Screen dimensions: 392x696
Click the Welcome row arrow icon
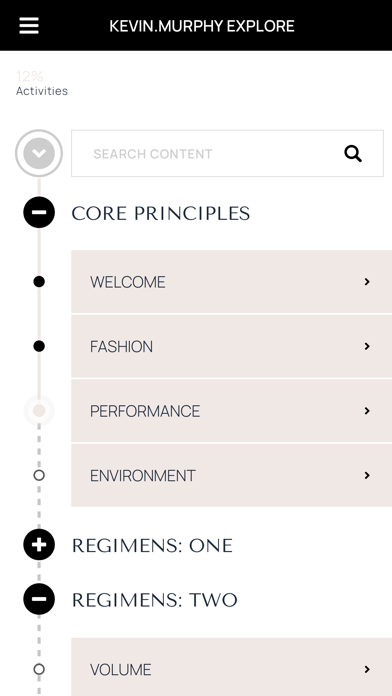(367, 282)
